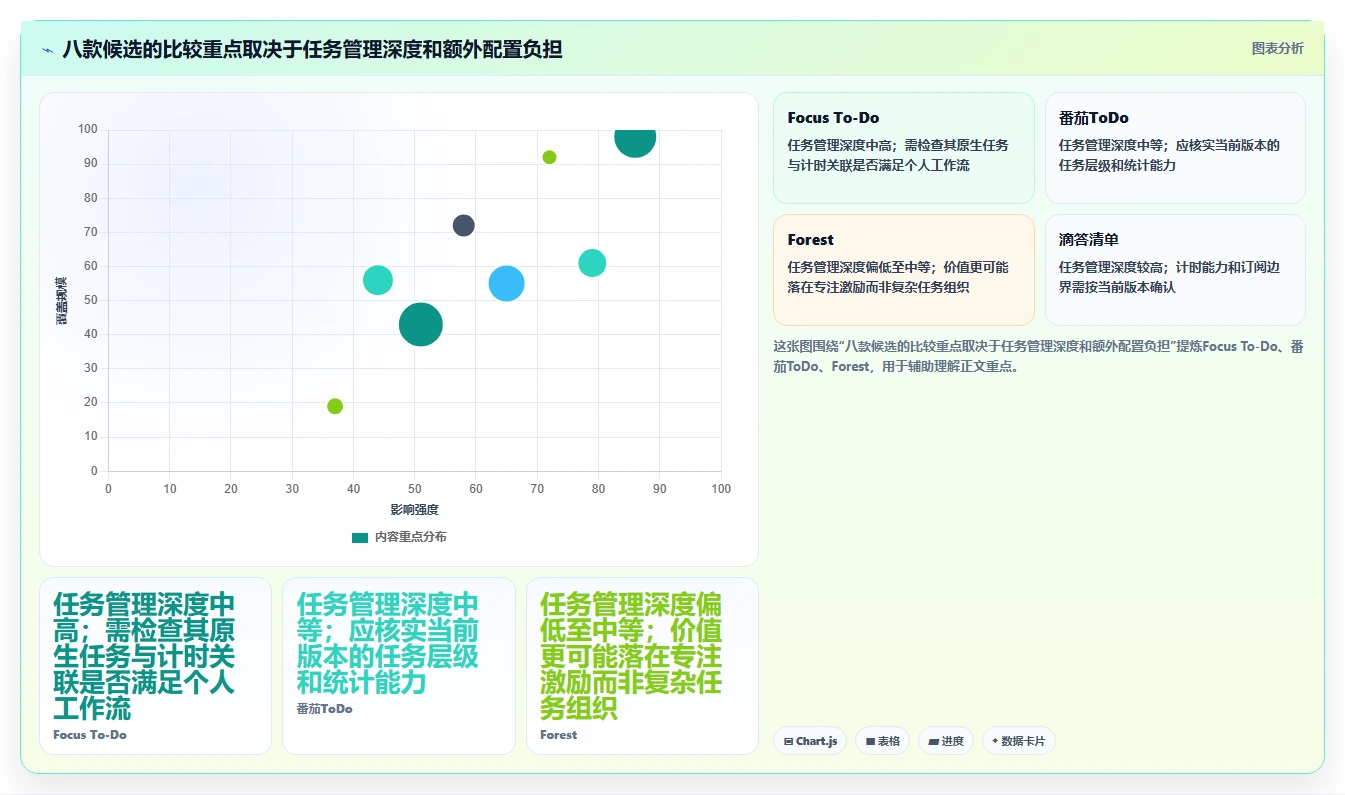The height and width of the screenshot is (795, 1345).
Task: Click the 表格 pill icon
Action: (870, 742)
